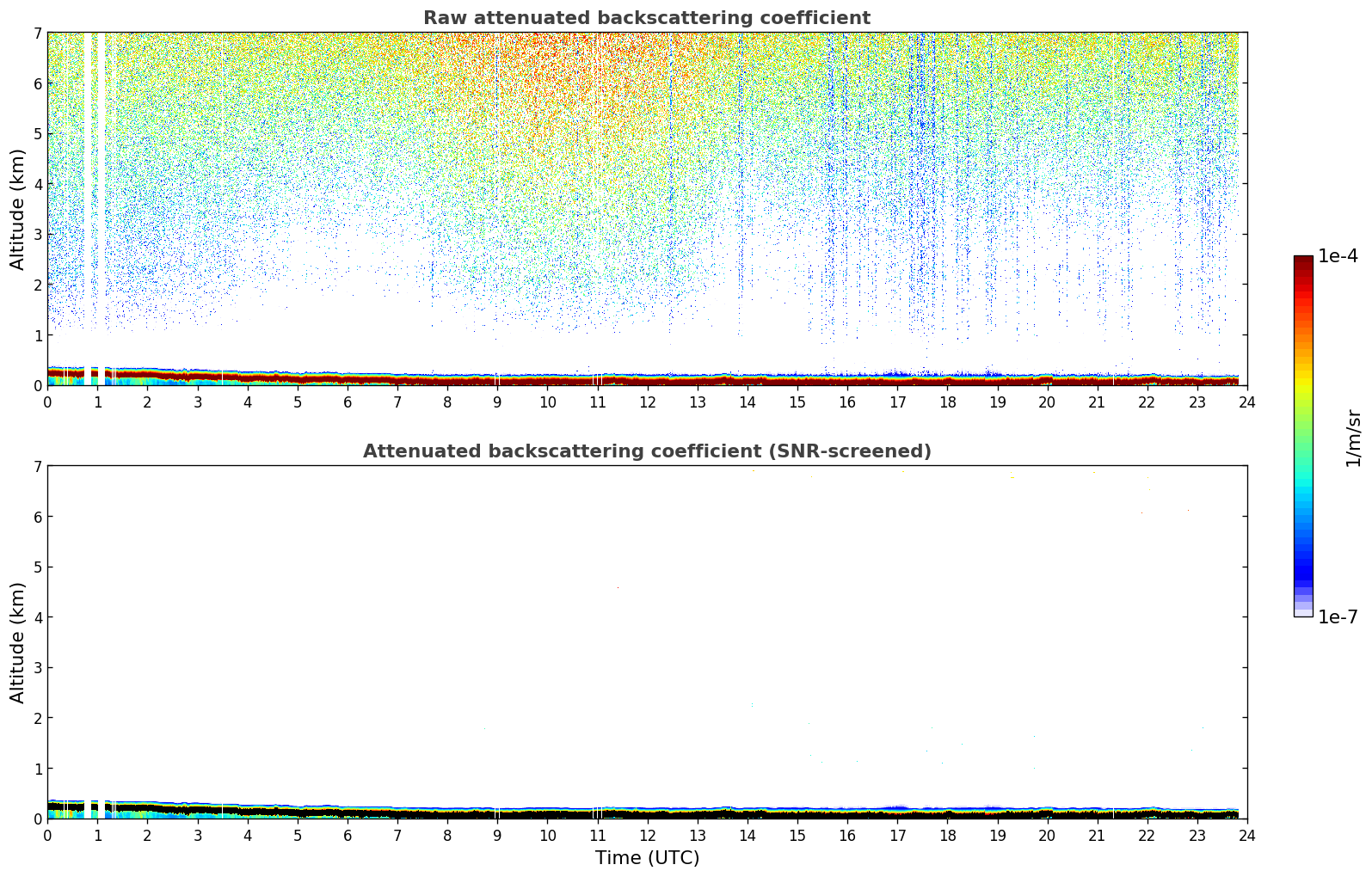
Task: Click the bottom plot y-axis tick '3'
Action: tap(37, 667)
